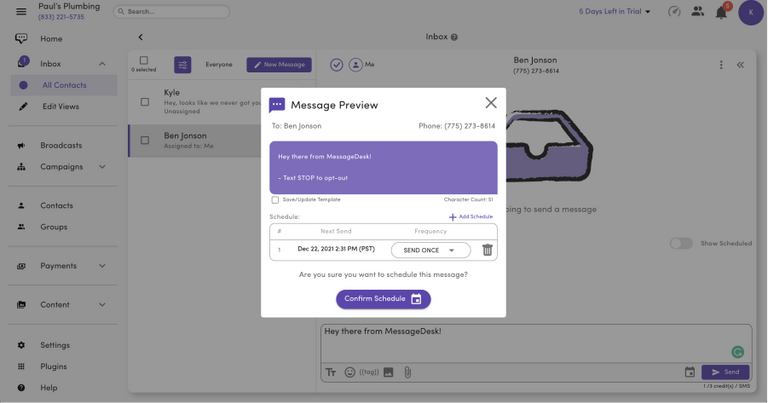Screen dimensions: 768x403
Task: Attach an image to the message
Action: [388, 373]
